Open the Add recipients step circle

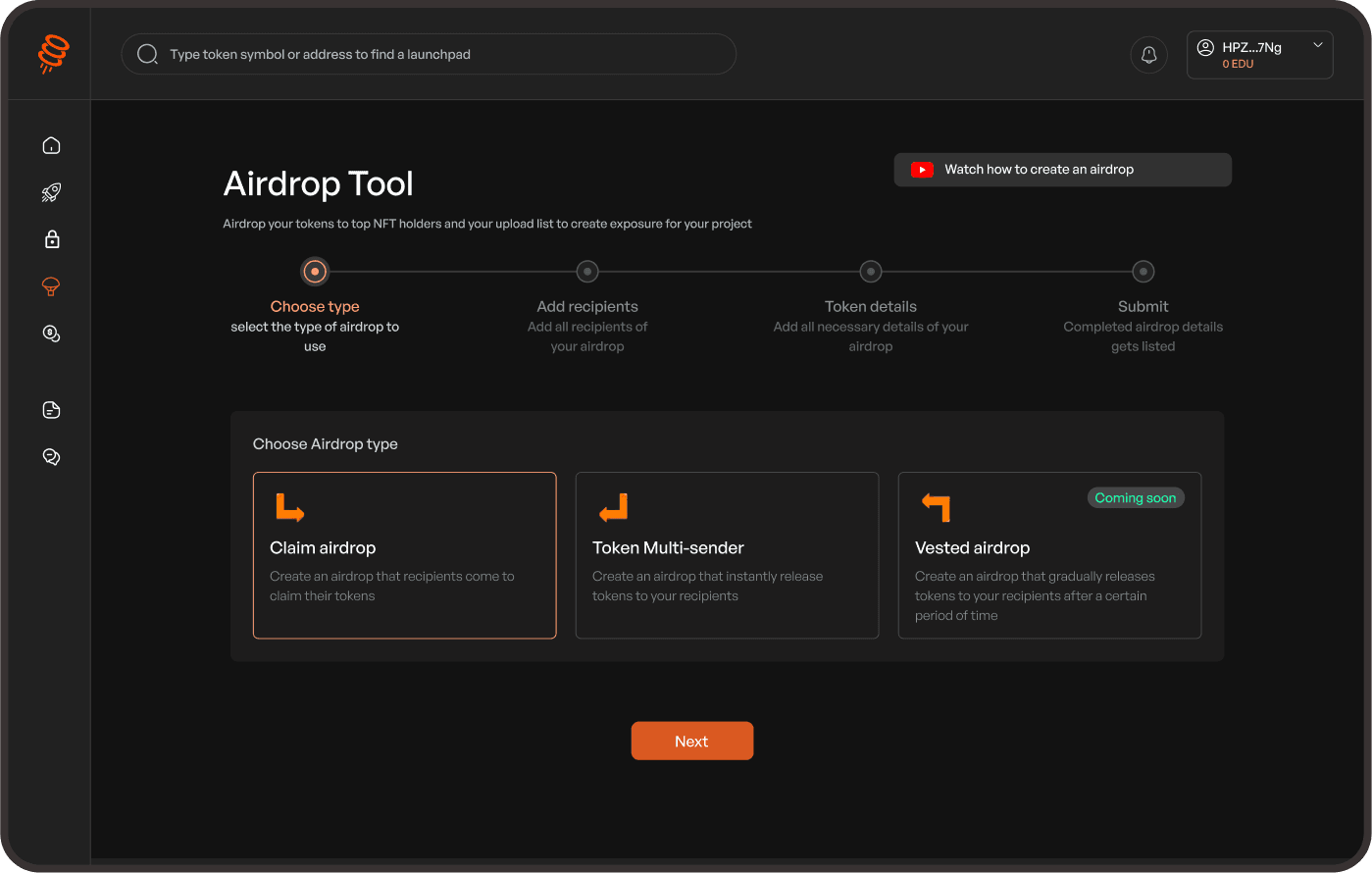586,271
